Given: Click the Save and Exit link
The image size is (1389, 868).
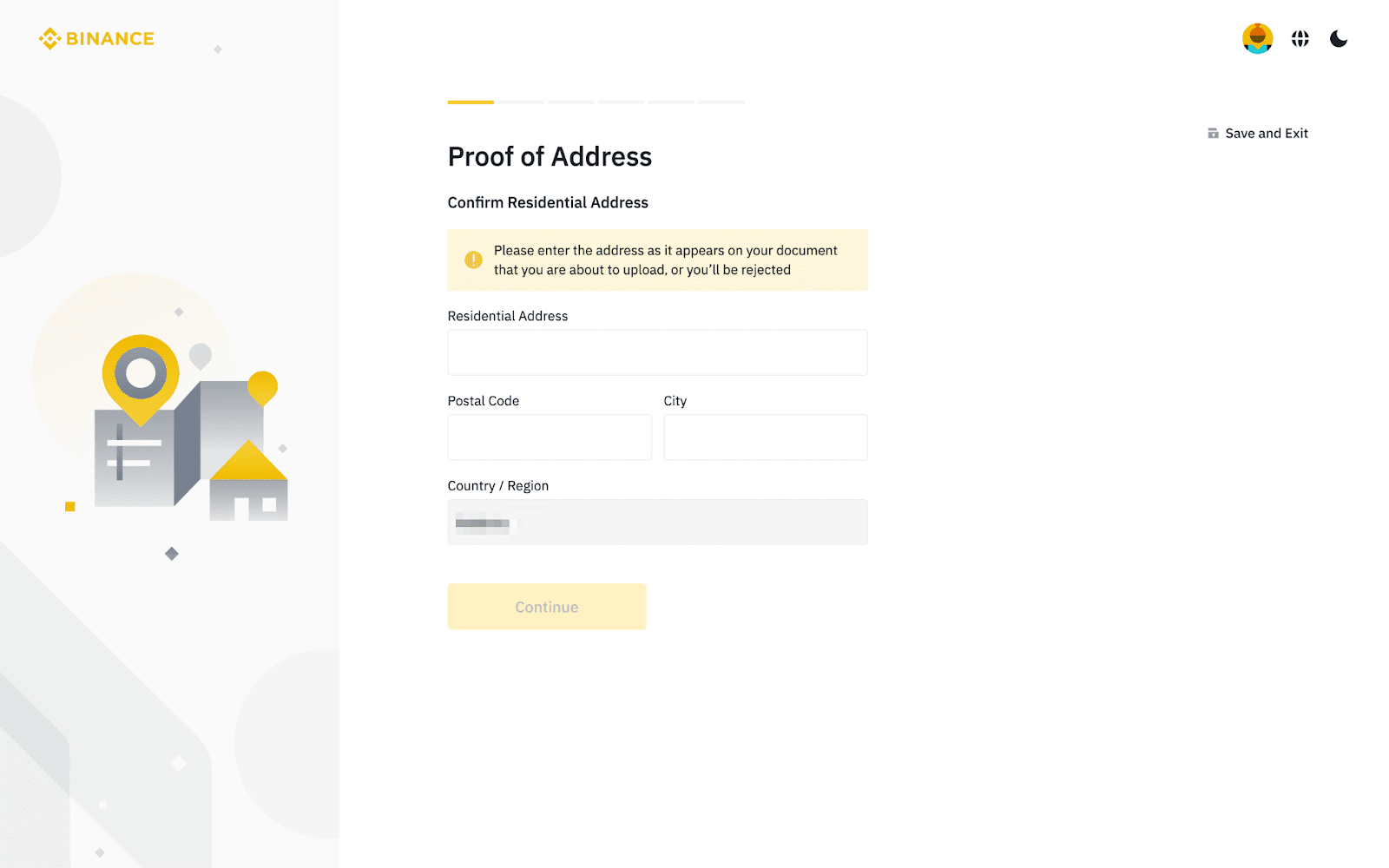Looking at the screenshot, I should (x=1258, y=134).
